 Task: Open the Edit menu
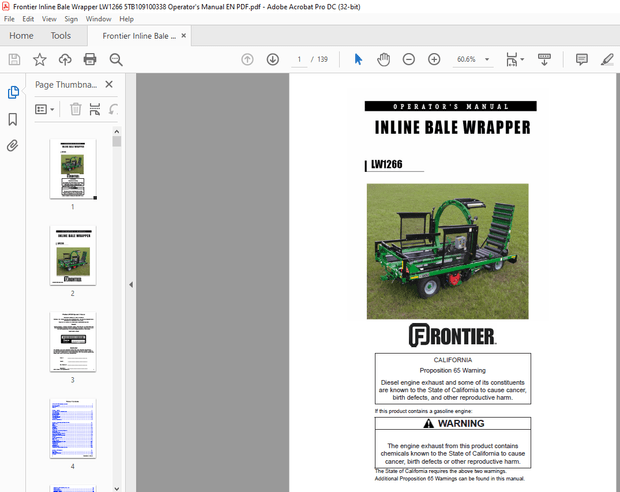[28, 19]
